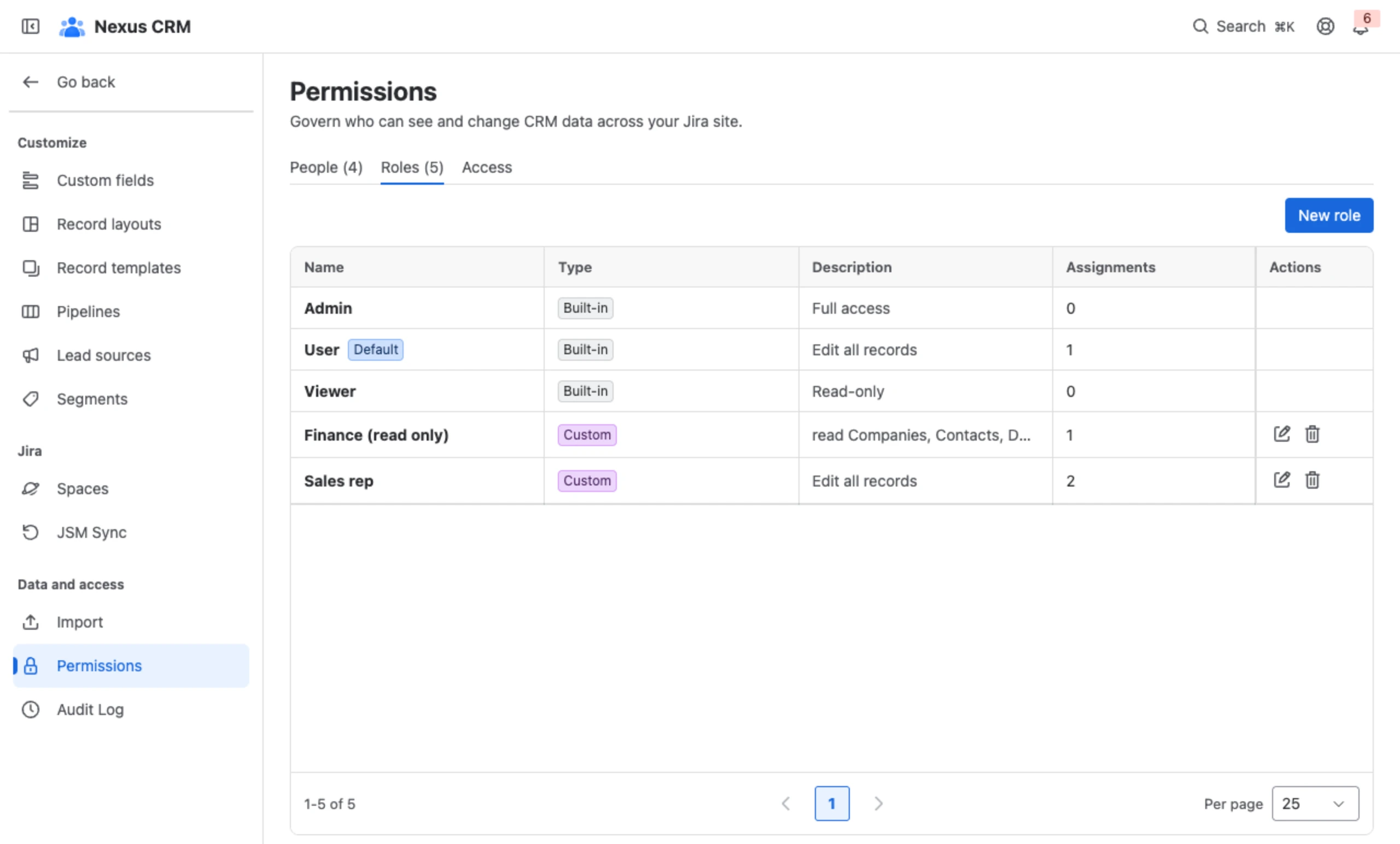The width and height of the screenshot is (1400, 844).
Task: Click the '1-5 of 5' count text
Action: [330, 803]
